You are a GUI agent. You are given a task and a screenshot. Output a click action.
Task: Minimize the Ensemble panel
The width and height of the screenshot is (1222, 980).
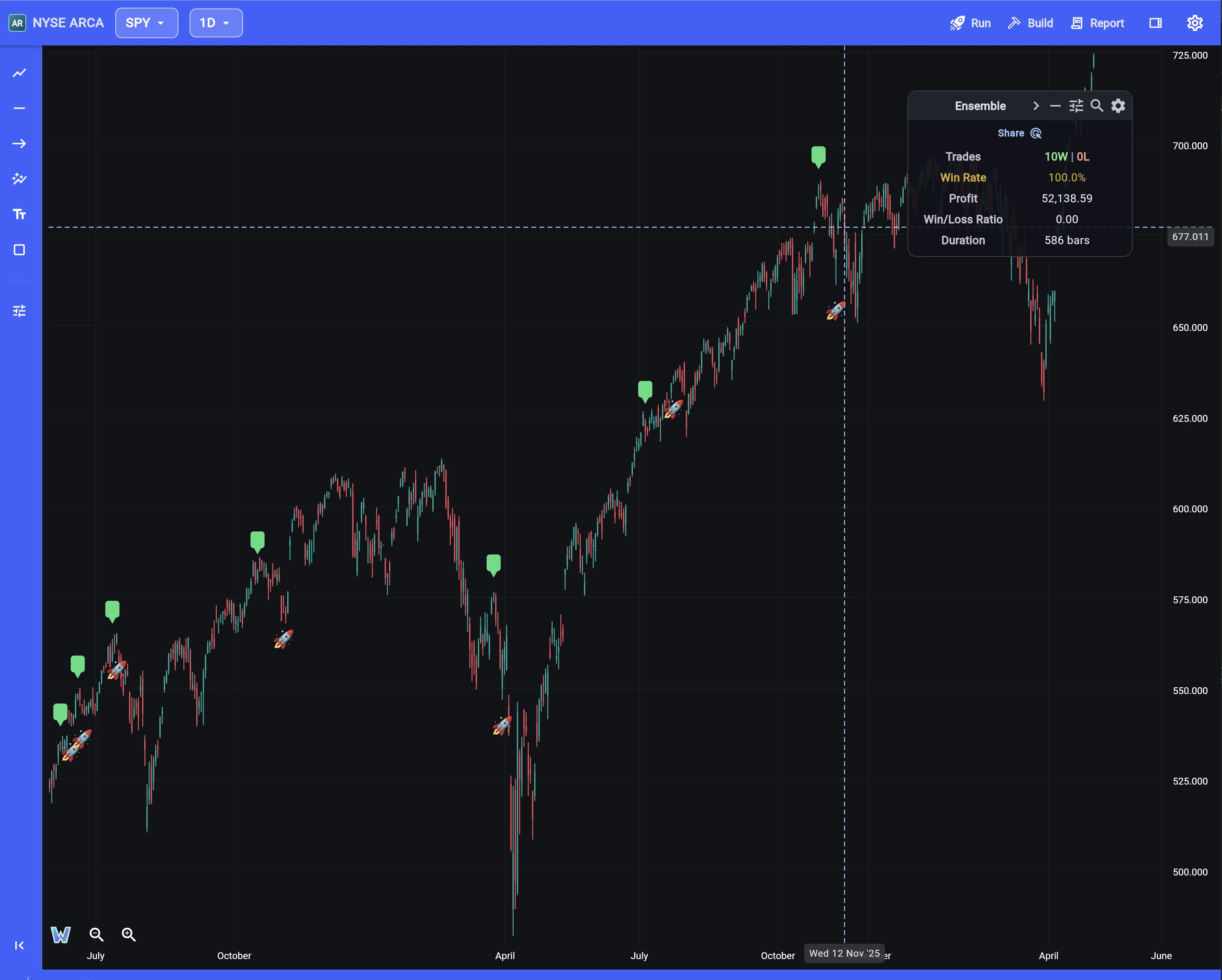(1055, 106)
